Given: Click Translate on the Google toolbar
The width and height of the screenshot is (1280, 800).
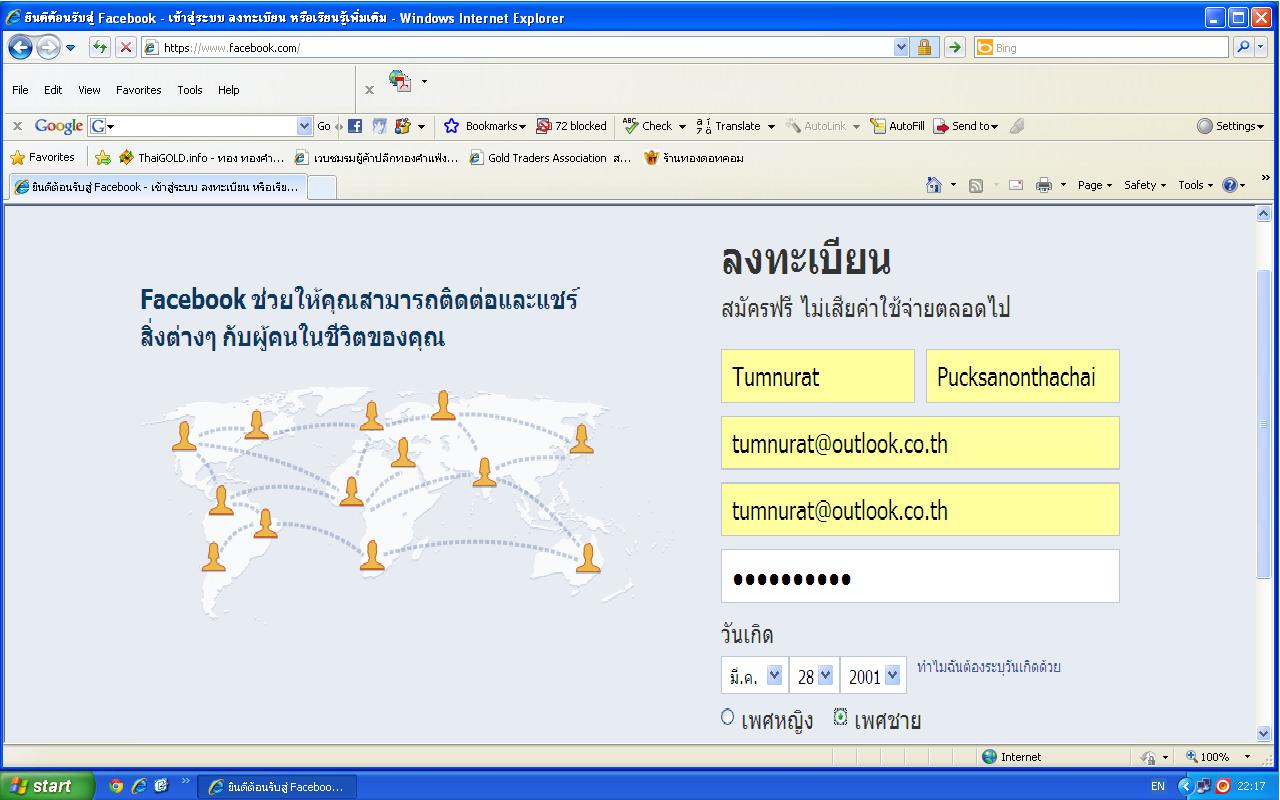Looking at the screenshot, I should (x=735, y=126).
